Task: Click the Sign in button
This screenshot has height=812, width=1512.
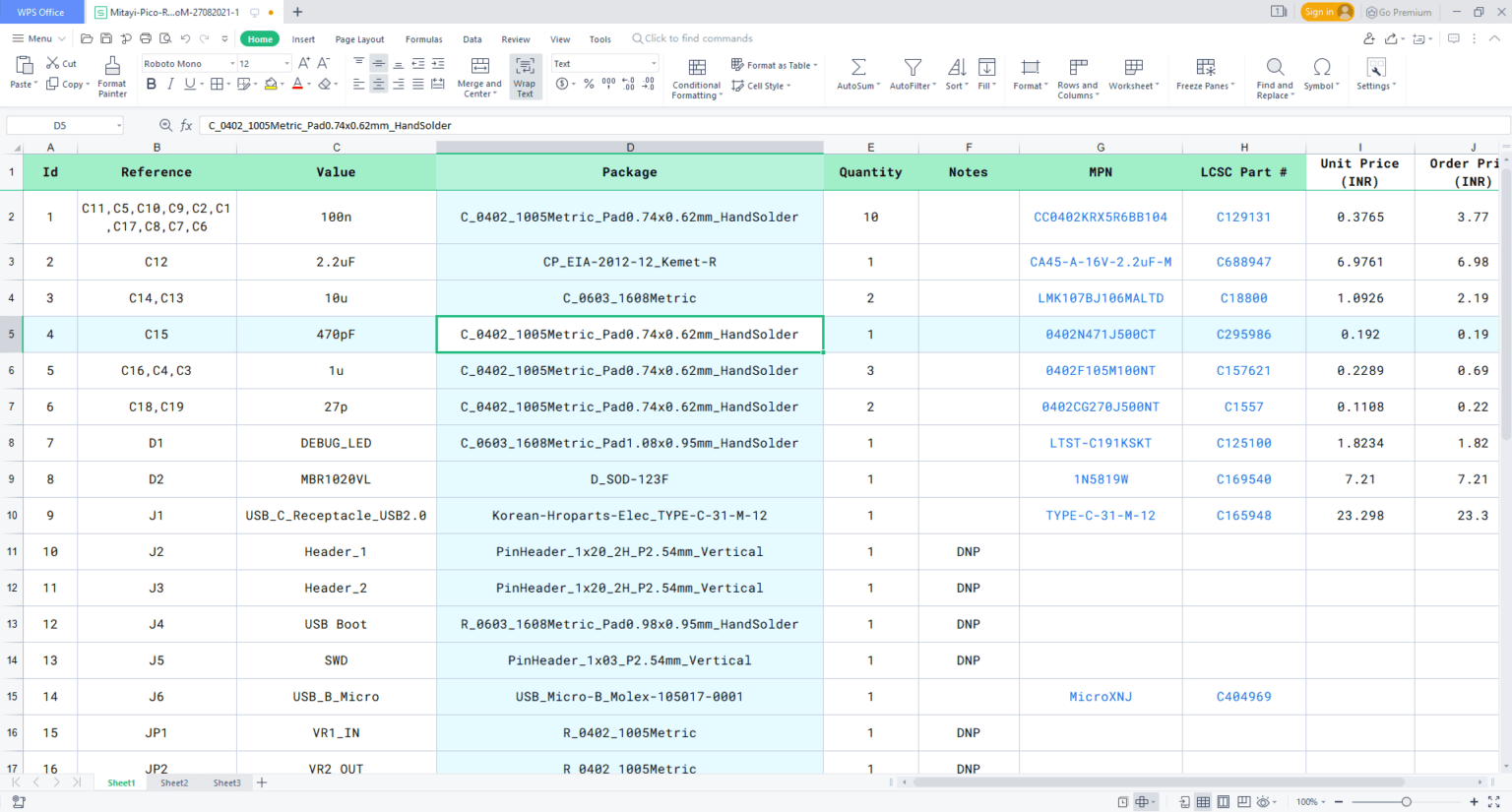Action: click(x=1329, y=12)
